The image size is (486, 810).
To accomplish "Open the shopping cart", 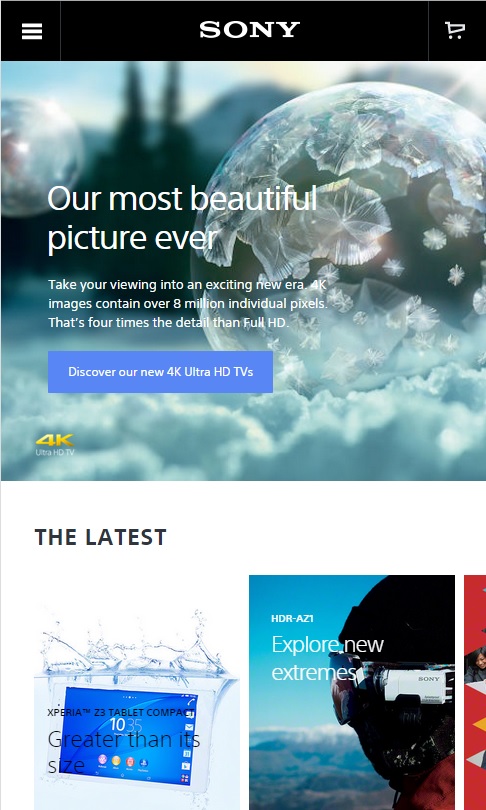I will pyautogui.click(x=455, y=30).
